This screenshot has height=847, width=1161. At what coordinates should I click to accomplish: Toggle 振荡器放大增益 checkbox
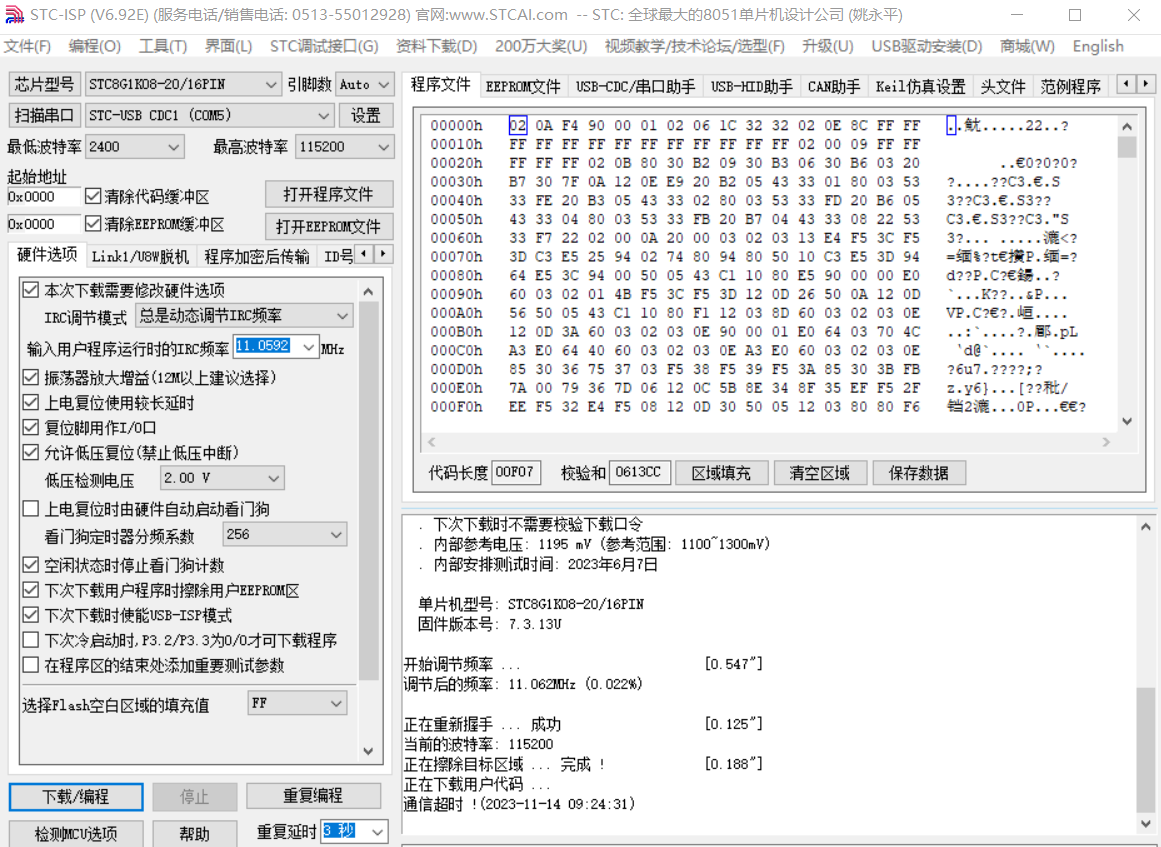tap(30, 378)
